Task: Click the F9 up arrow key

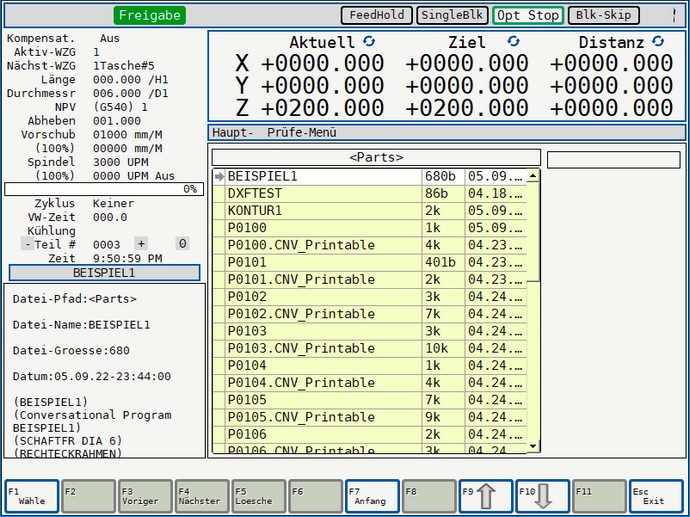Action: coord(486,496)
